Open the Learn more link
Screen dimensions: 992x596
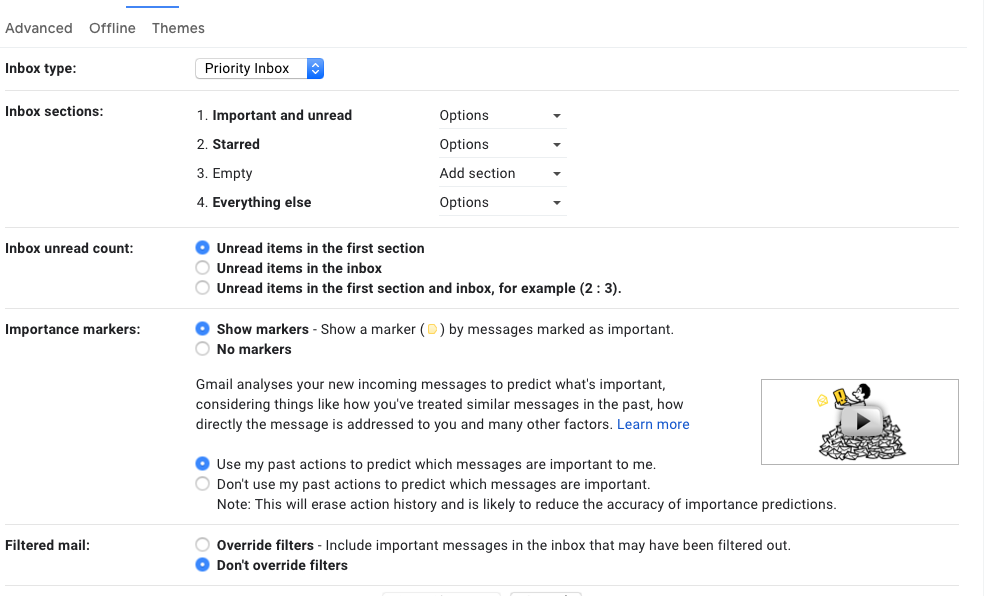point(653,424)
